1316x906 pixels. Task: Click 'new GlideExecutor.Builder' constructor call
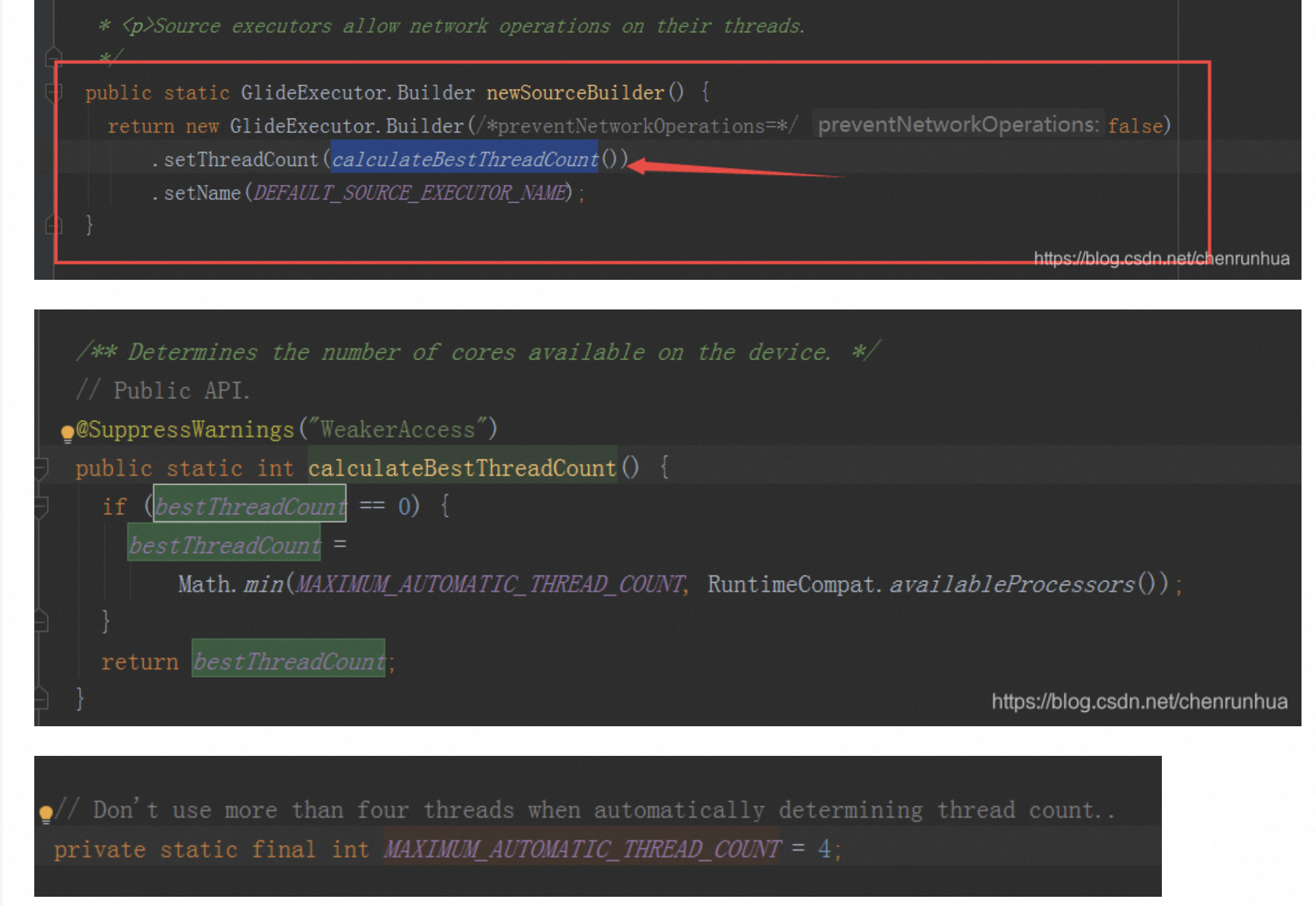pyautogui.click(x=325, y=125)
